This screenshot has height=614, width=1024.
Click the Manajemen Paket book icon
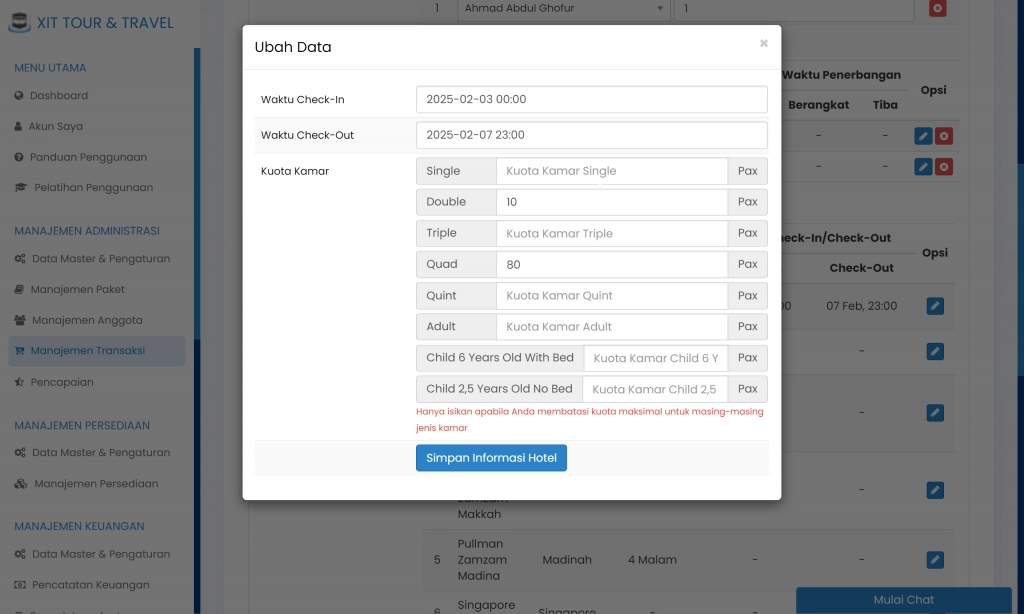(x=19, y=290)
